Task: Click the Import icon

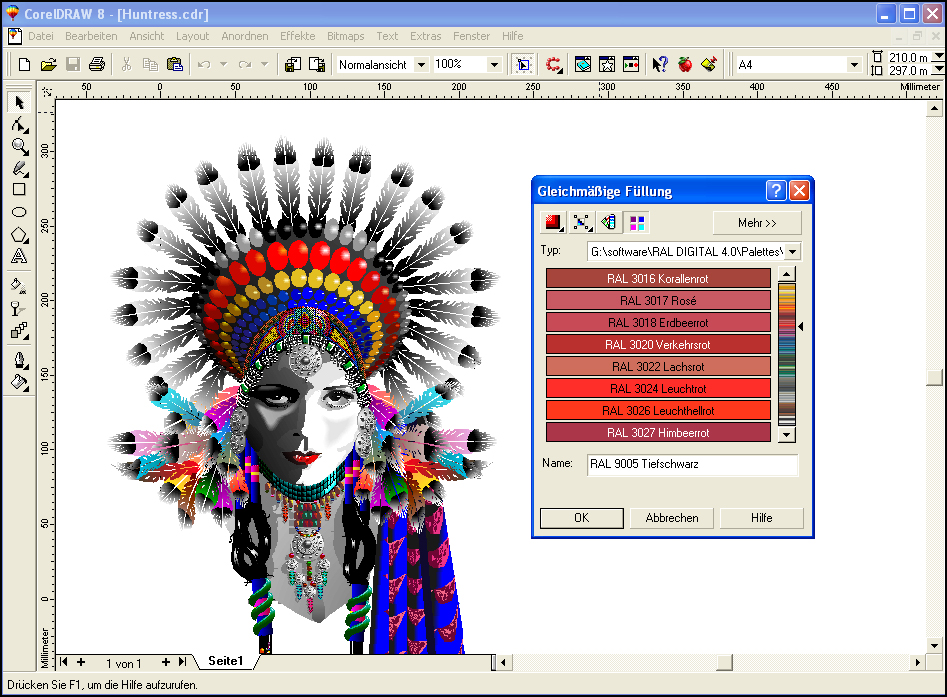Action: (293, 64)
